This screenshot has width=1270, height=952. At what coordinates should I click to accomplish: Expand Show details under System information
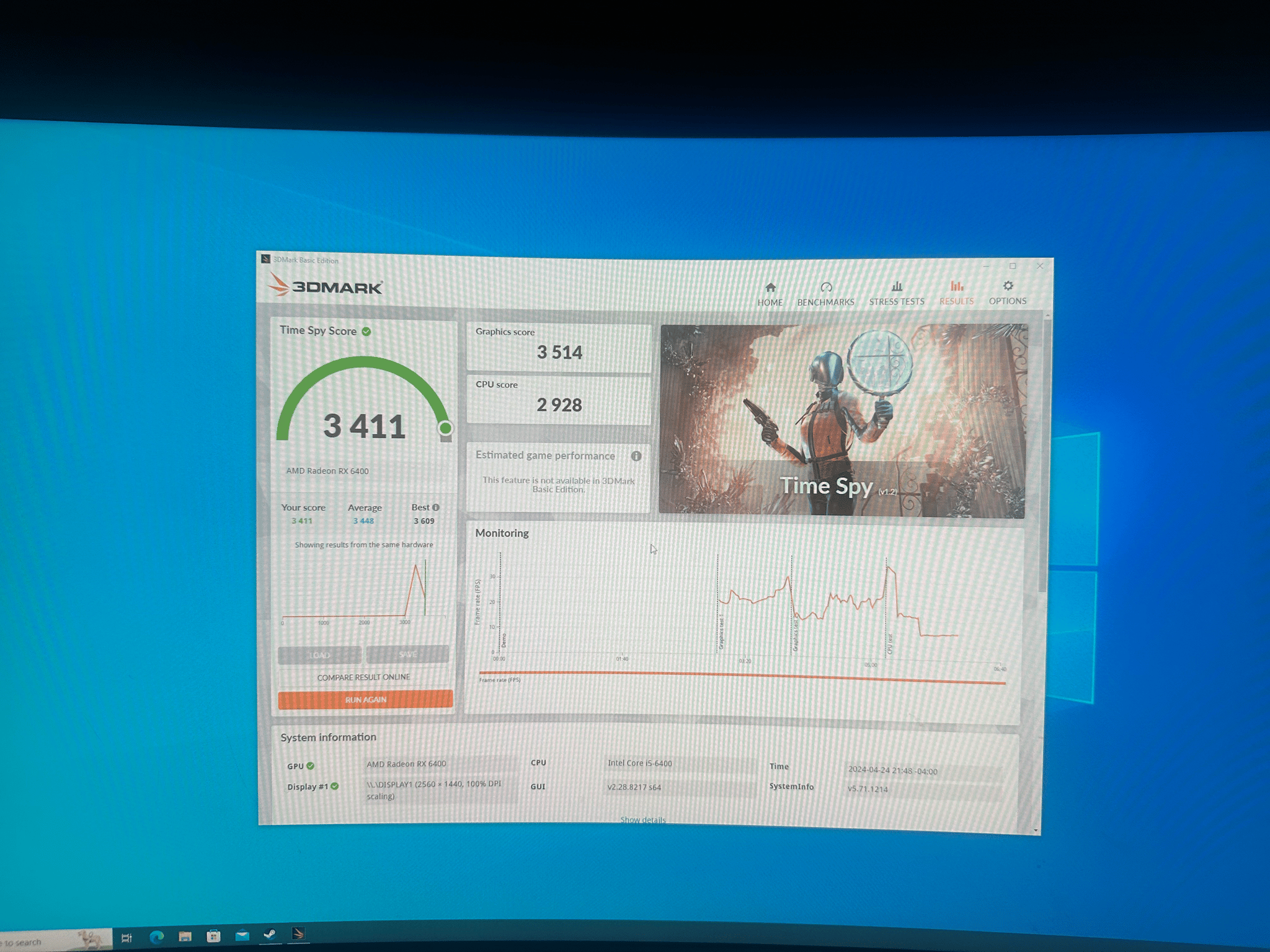point(643,819)
